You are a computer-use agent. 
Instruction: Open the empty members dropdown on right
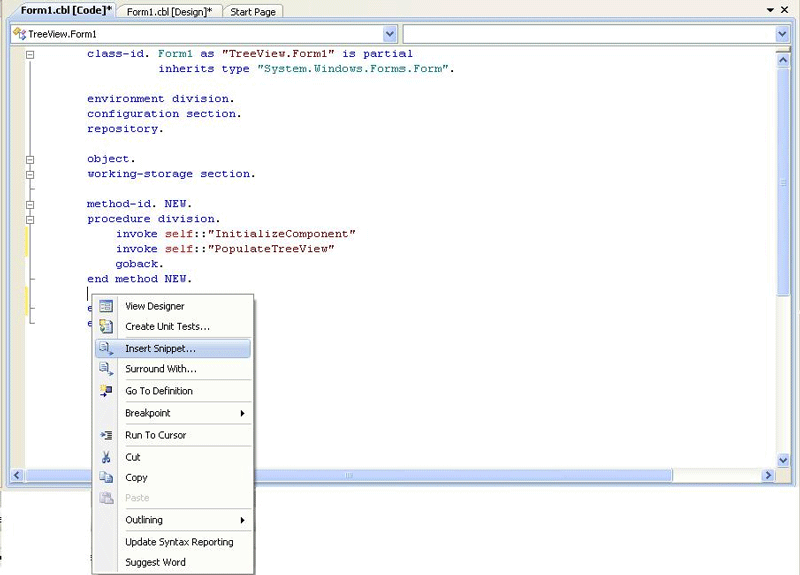(x=782, y=34)
